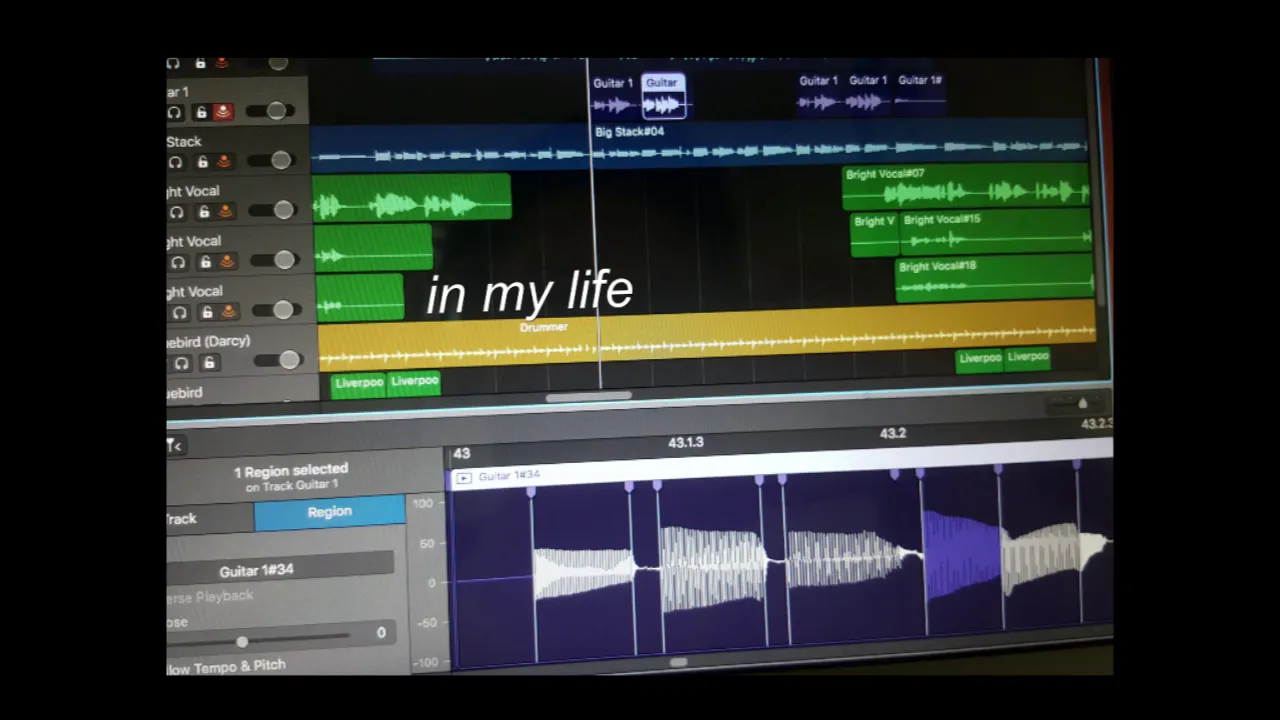Solo the Bluebird (Darcy) drummer track
The image size is (1280, 720).
[x=181, y=364]
